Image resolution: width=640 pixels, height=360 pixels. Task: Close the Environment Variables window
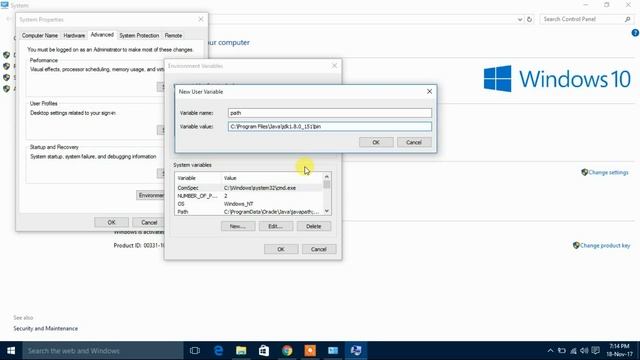[x=334, y=65]
